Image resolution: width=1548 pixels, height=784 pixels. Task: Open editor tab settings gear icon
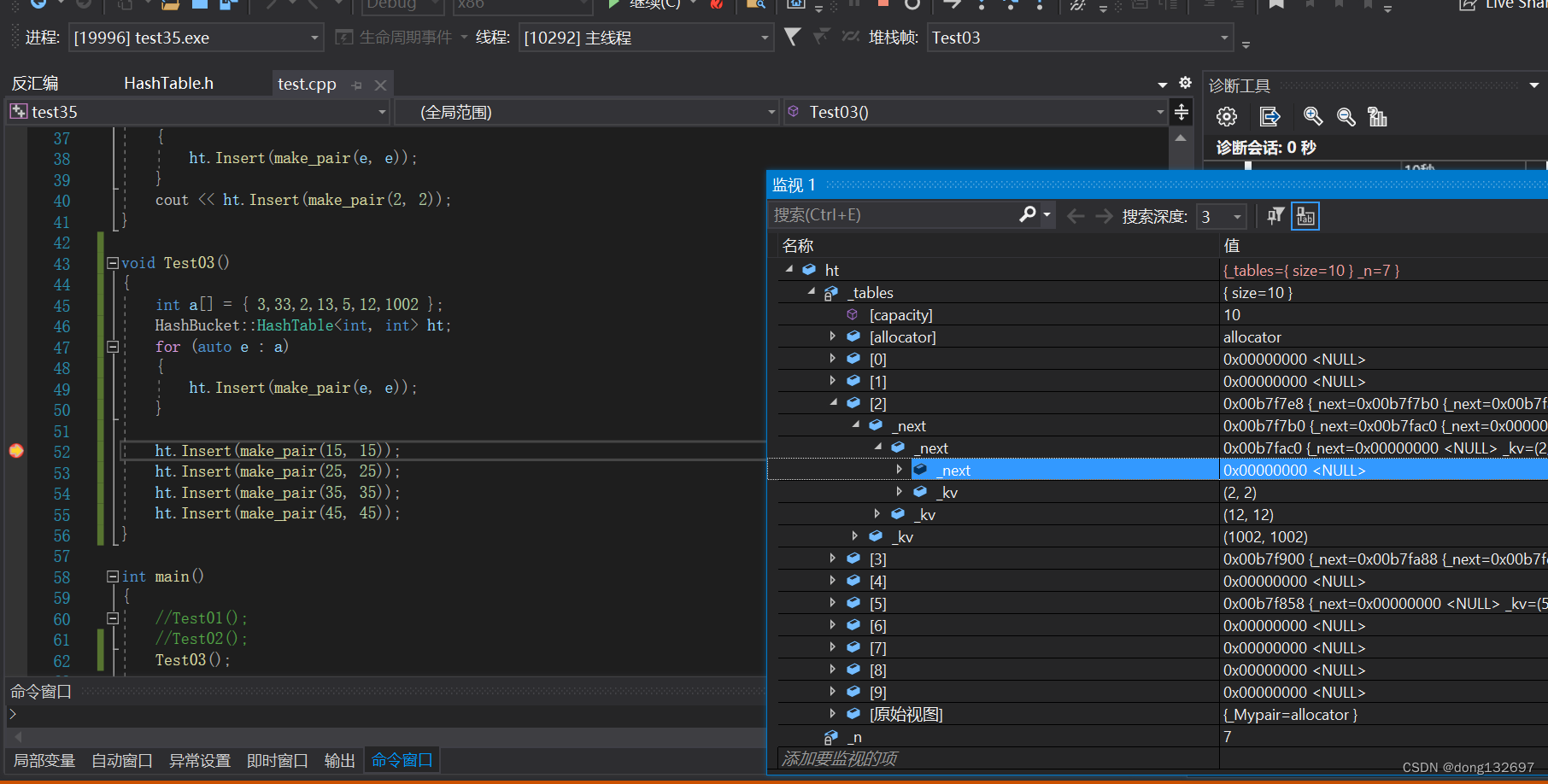1185,83
